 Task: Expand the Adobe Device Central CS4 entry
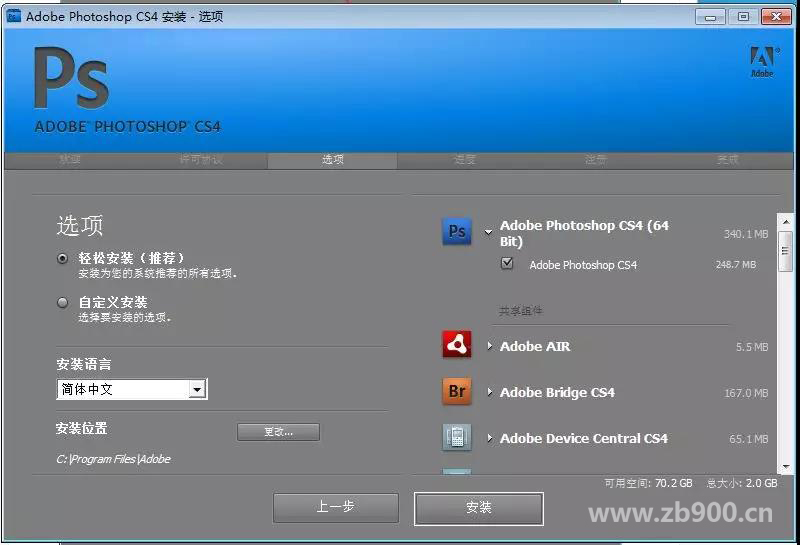tap(490, 438)
